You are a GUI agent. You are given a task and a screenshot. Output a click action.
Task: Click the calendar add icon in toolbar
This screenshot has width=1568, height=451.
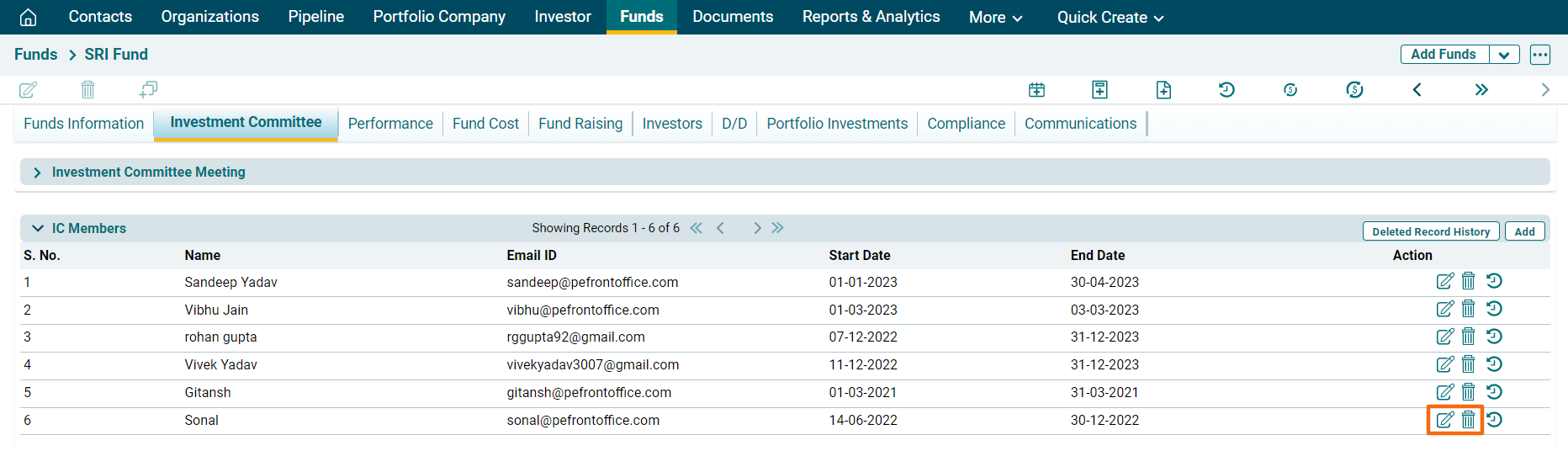1036,90
